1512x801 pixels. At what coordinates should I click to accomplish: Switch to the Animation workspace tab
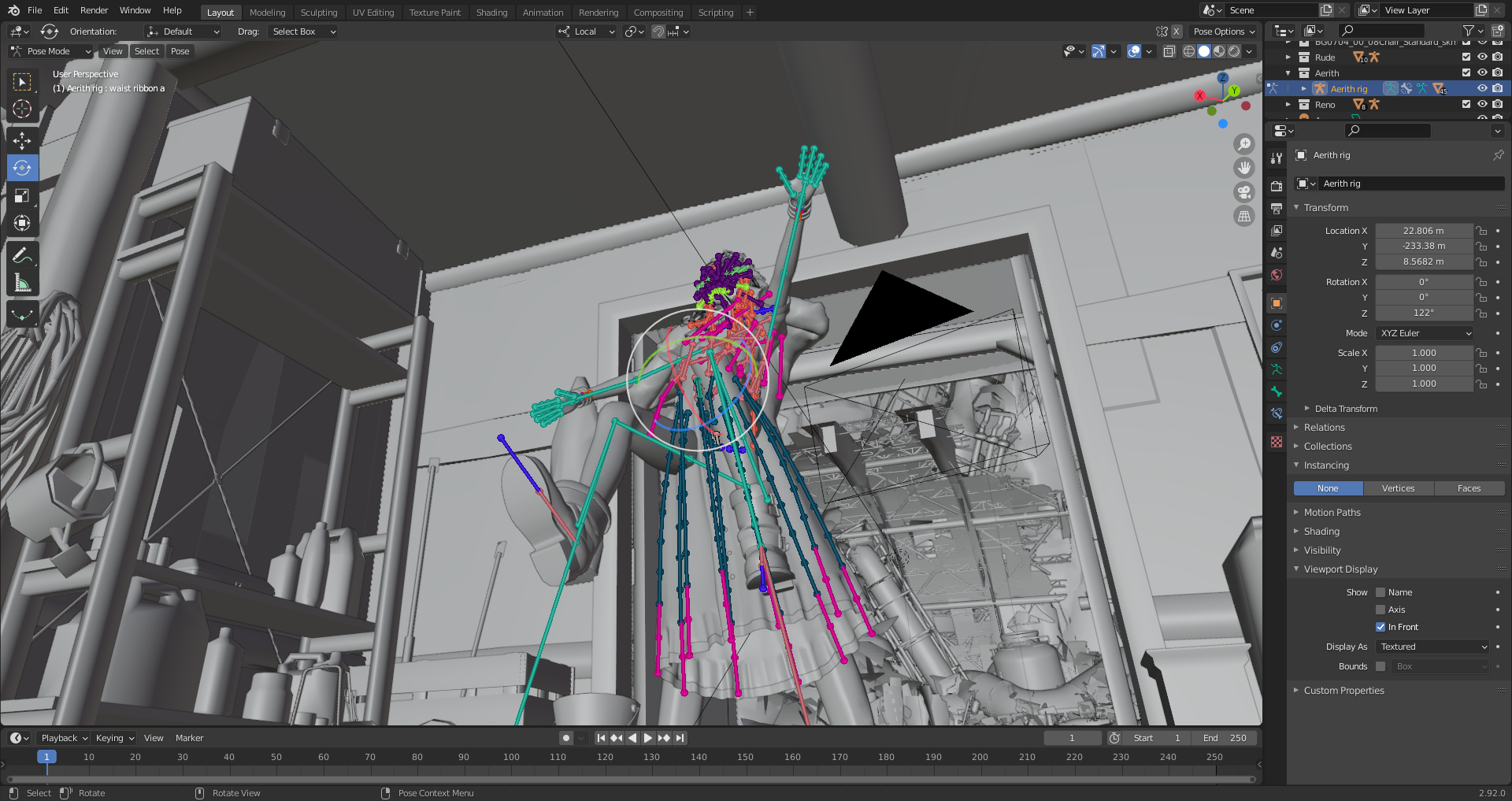tap(543, 12)
